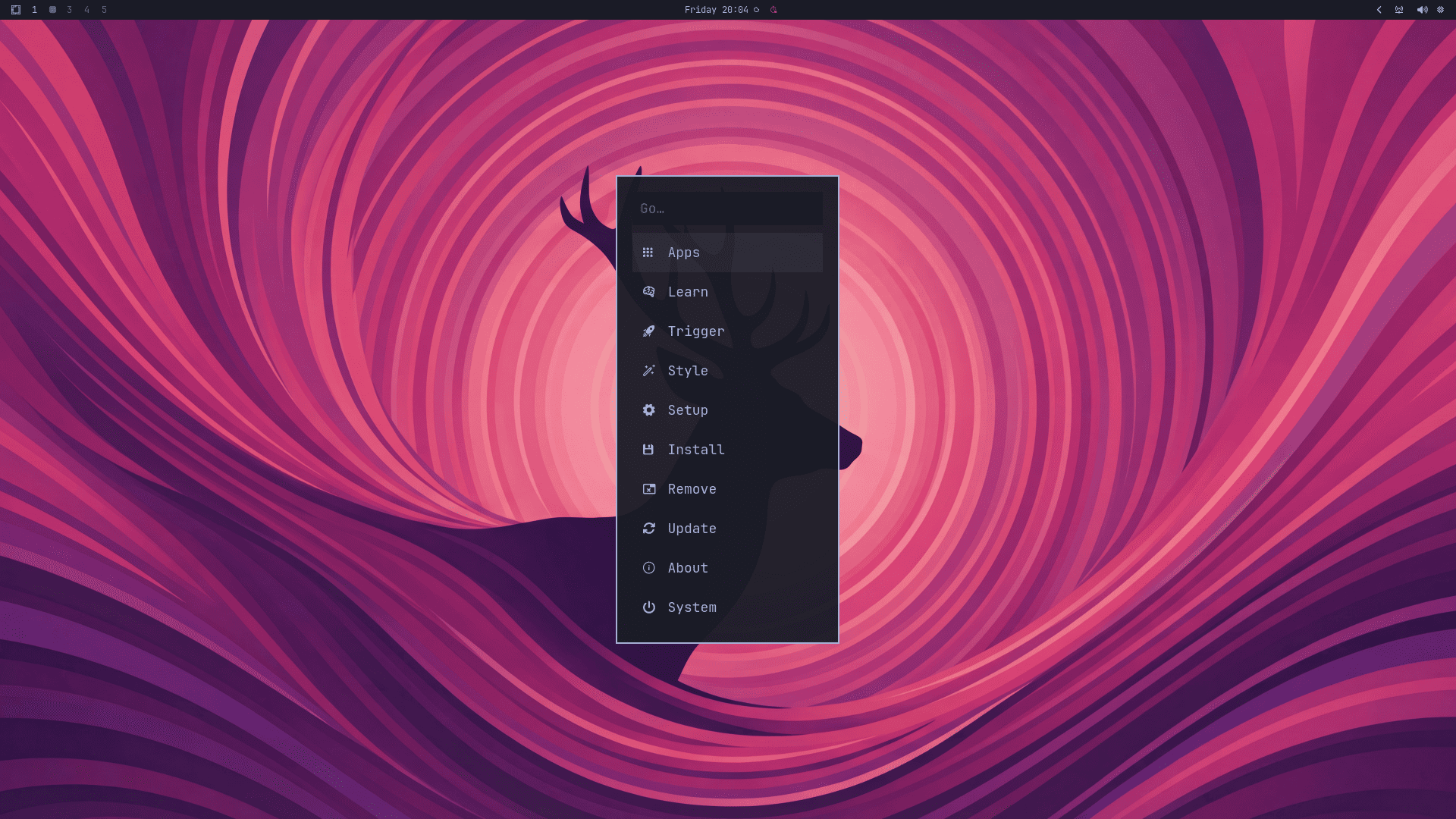Click the small circle icon right after the clock
The image size is (1456, 819).
point(756,10)
